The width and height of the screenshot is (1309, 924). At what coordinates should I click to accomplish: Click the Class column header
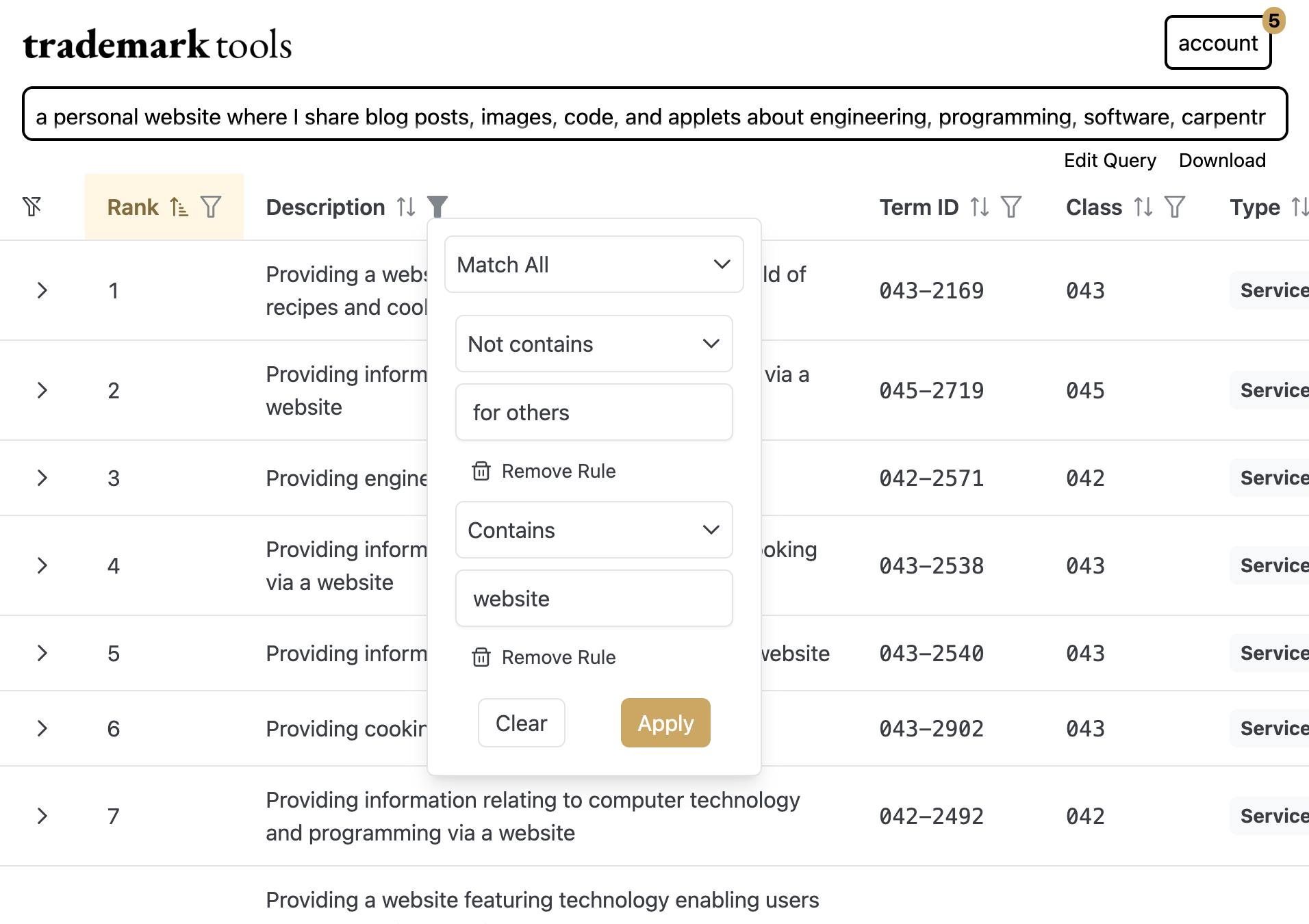click(x=1094, y=207)
